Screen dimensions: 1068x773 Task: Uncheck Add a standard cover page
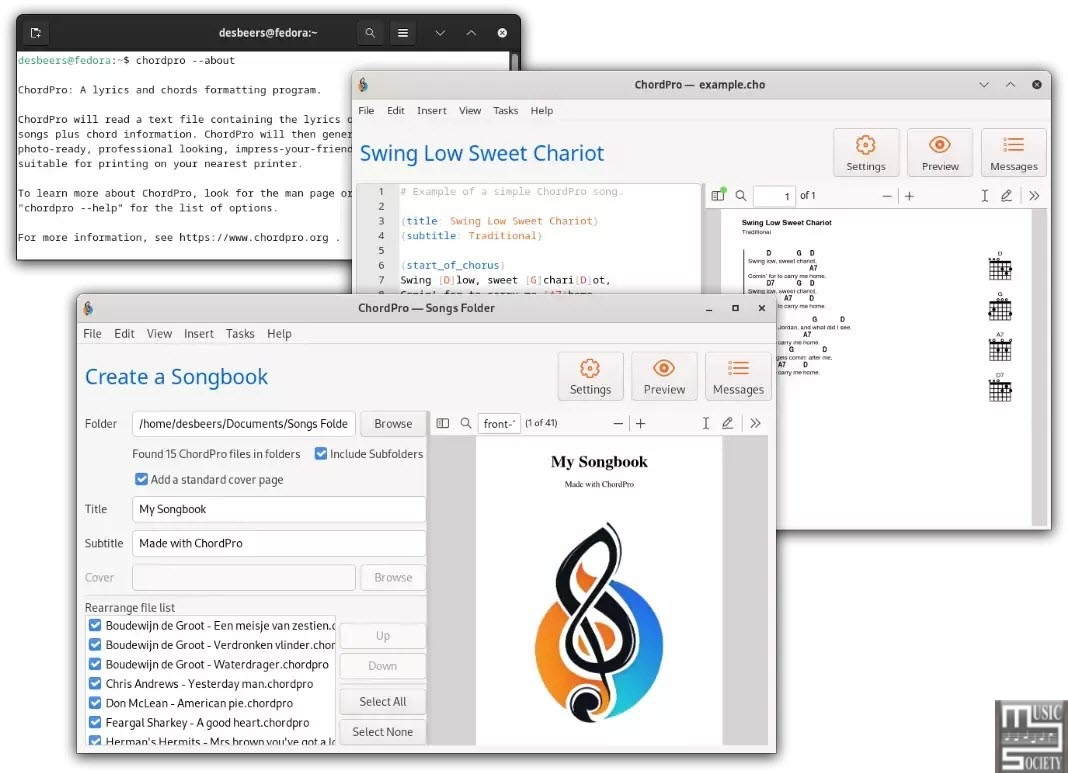click(x=141, y=479)
